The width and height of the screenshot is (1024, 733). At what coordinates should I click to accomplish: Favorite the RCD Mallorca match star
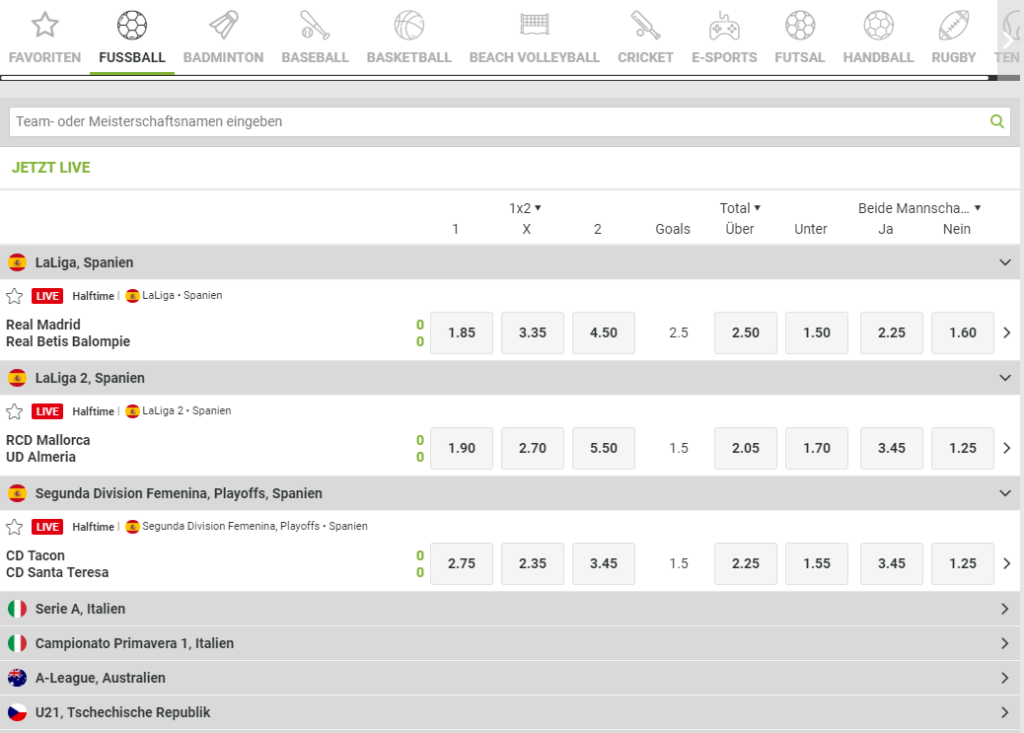click(14, 412)
